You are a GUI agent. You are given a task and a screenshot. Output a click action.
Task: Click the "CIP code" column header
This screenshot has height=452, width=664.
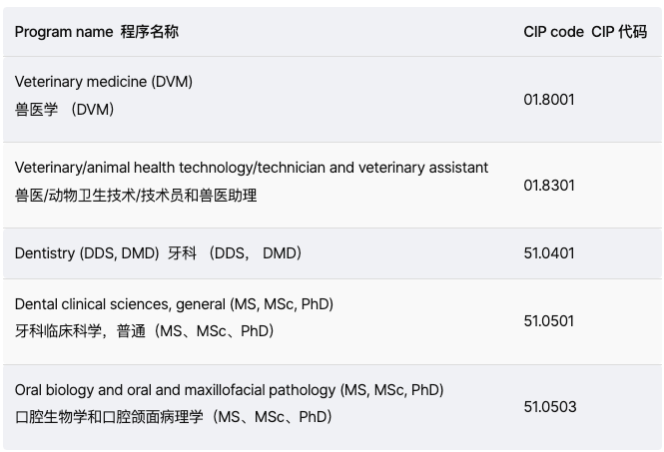[x=553, y=32]
